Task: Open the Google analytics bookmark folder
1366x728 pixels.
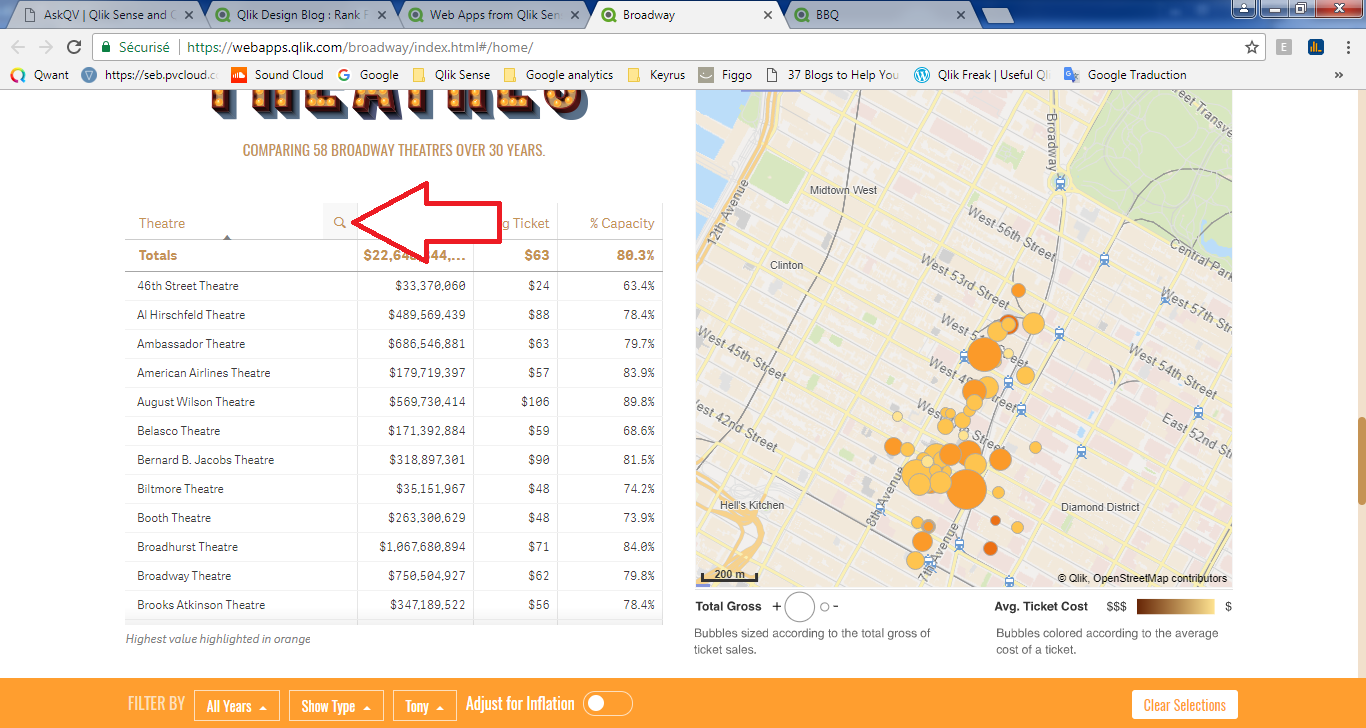Action: [558, 75]
